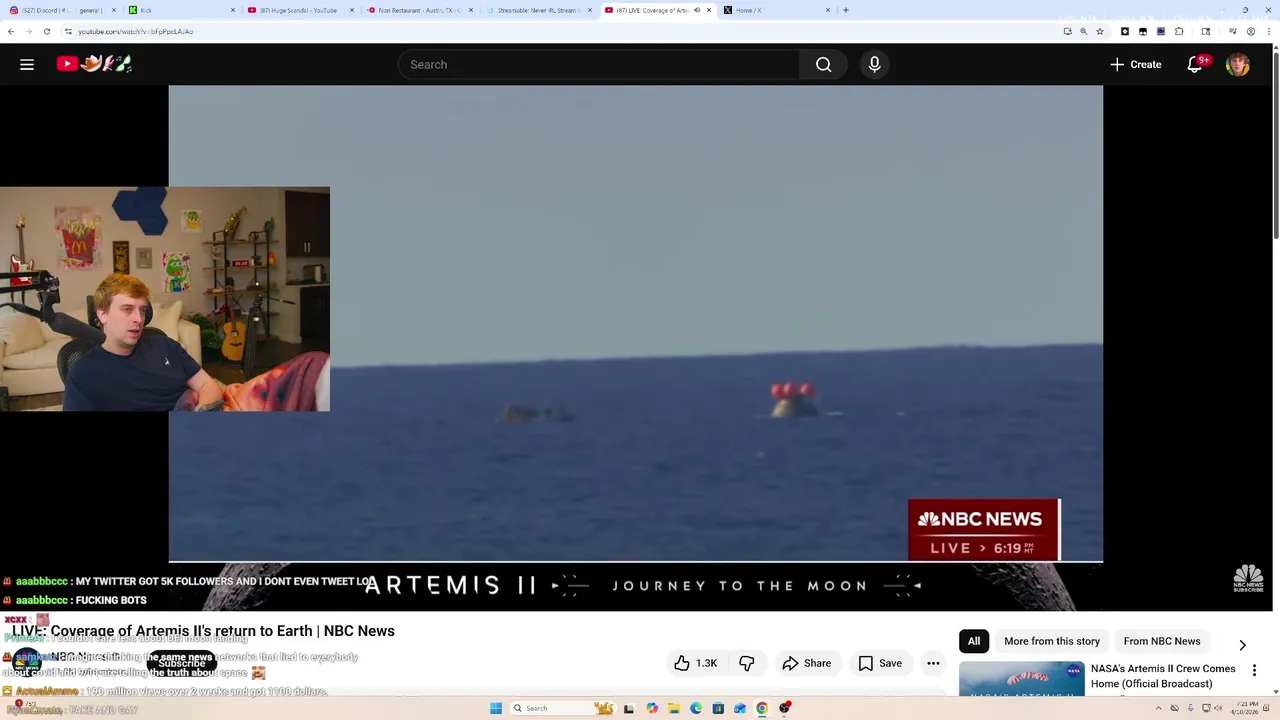Screen dimensions: 1280x720
Task: Open the browser zoom indicator
Action: pyautogui.click(x=1083, y=31)
